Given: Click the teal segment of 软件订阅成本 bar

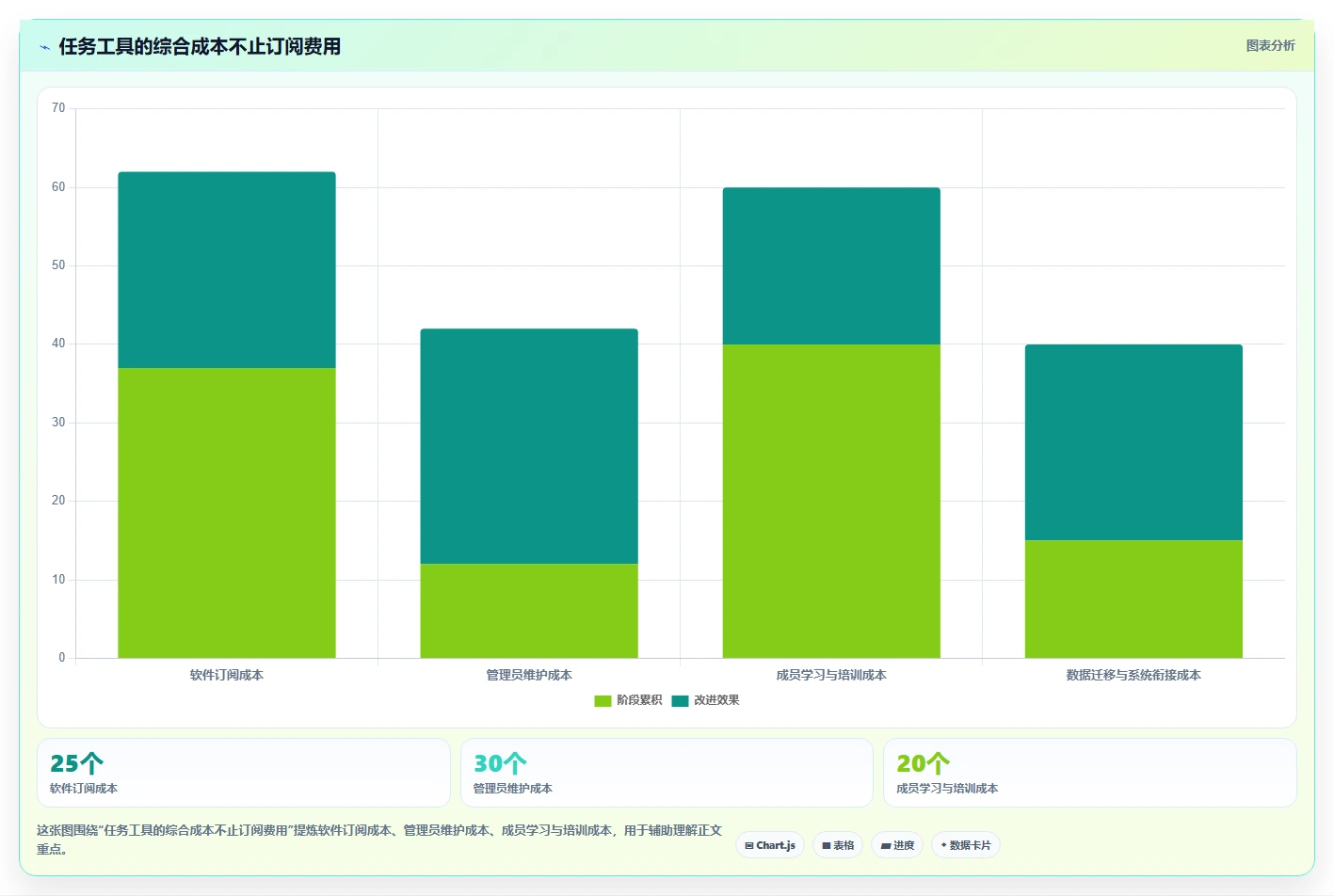Looking at the screenshot, I should [x=227, y=270].
